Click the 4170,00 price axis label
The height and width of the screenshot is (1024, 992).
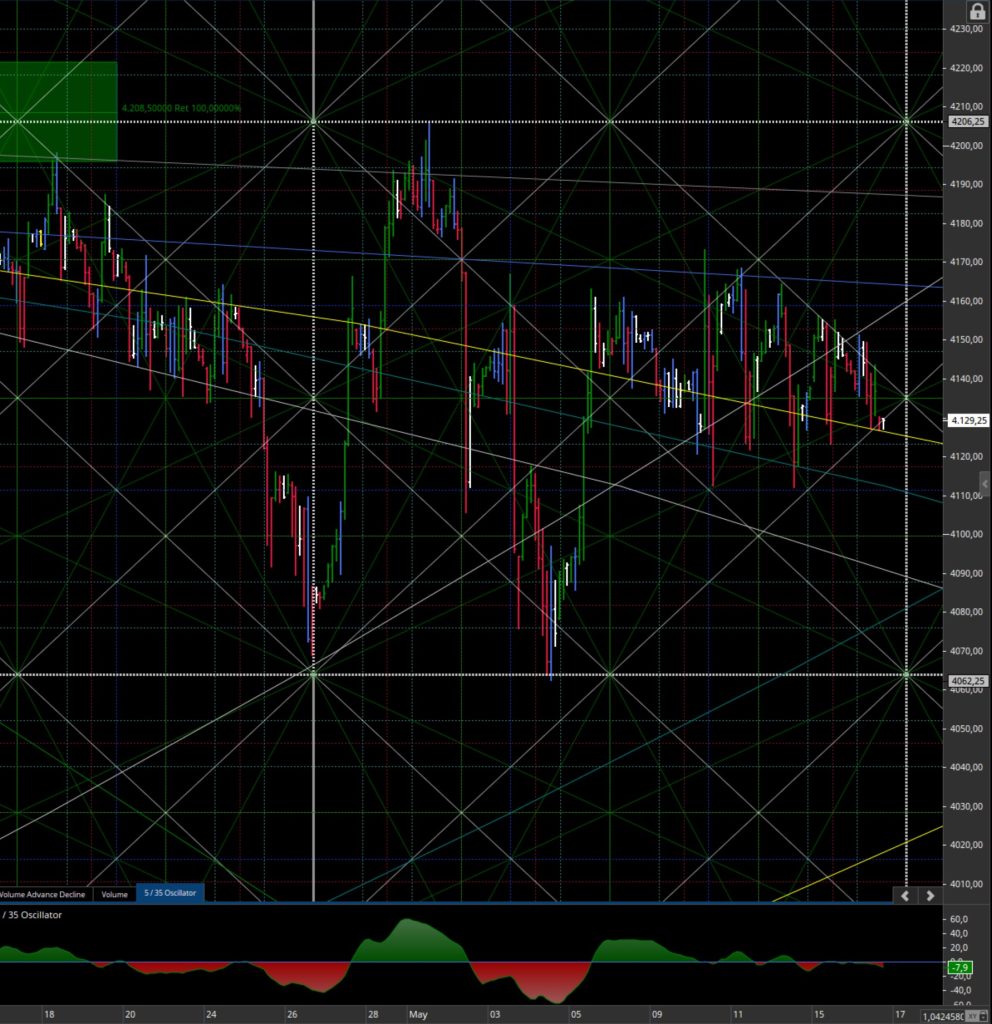pyautogui.click(x=966, y=262)
